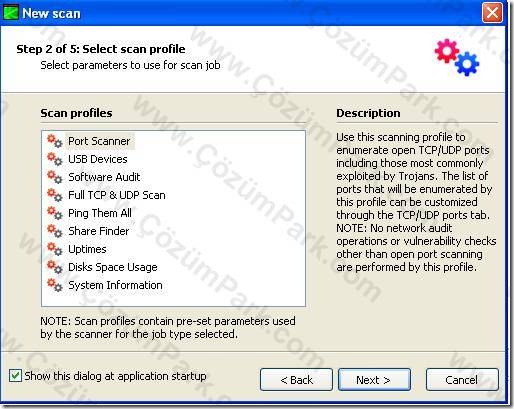
Task: Go to next wizard step
Action: (374, 380)
